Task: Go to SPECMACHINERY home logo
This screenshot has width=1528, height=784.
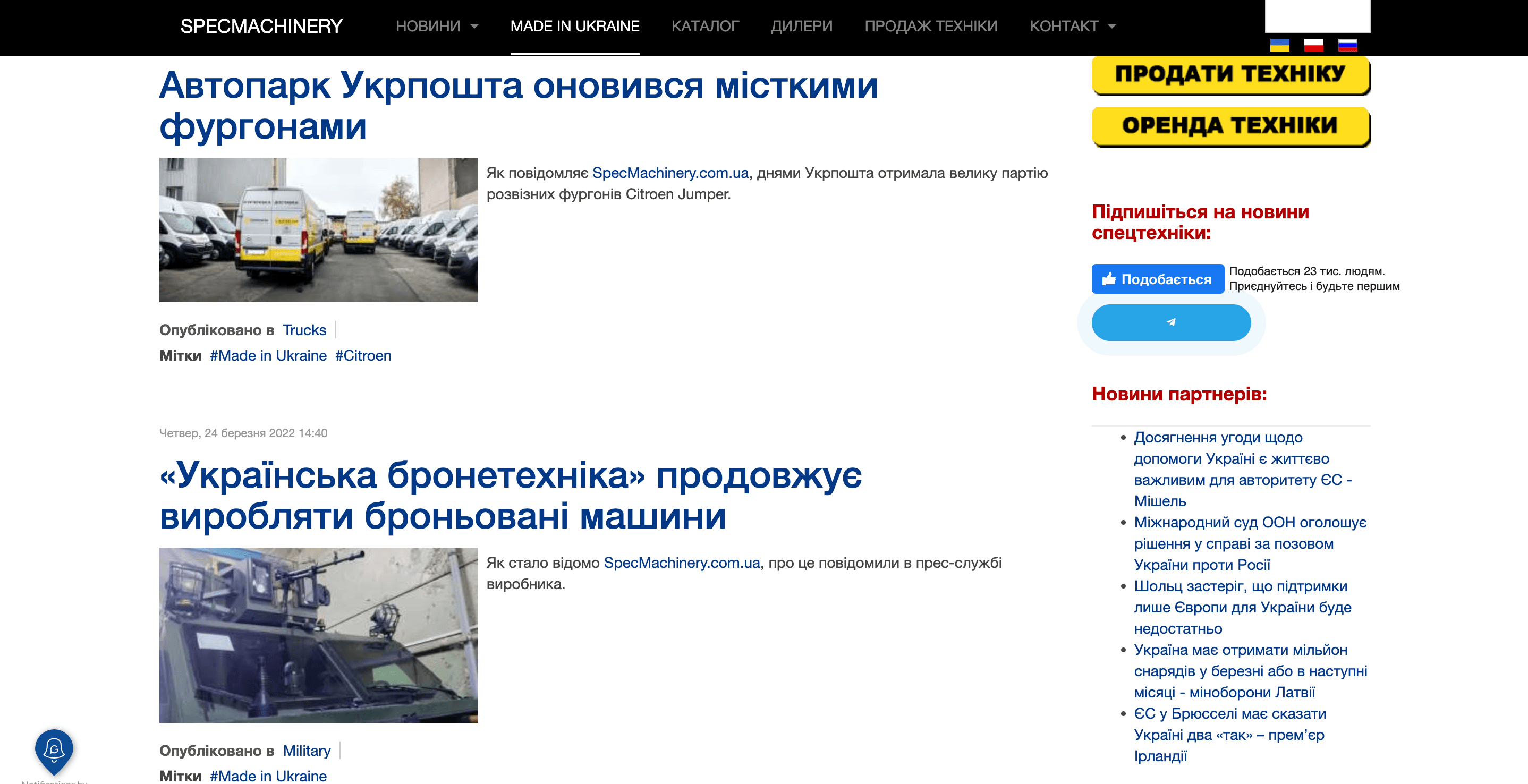Action: [x=261, y=26]
